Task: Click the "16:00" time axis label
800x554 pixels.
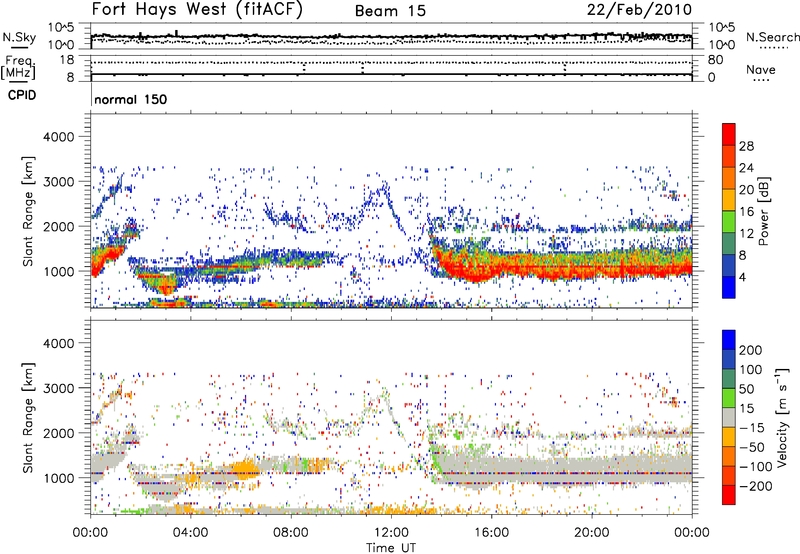Action: tap(491, 533)
